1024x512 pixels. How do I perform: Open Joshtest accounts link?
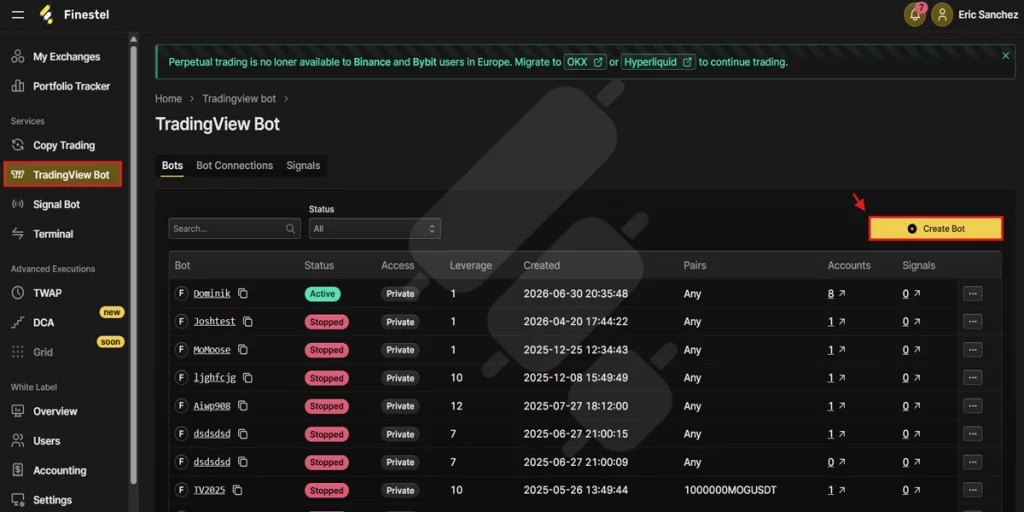tap(836, 322)
